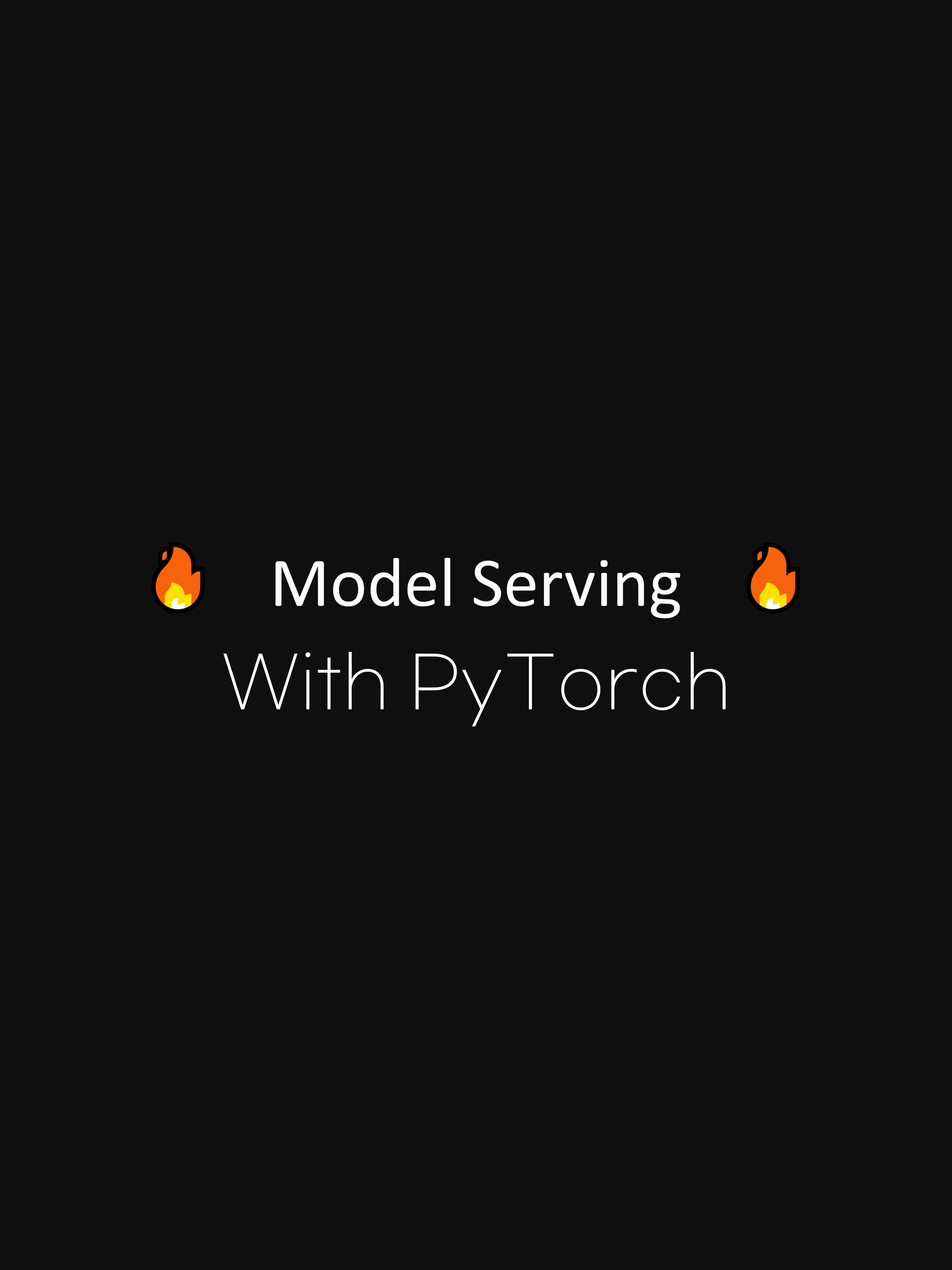Click the center of the screen
The height and width of the screenshot is (1270, 952).
[x=476, y=635]
